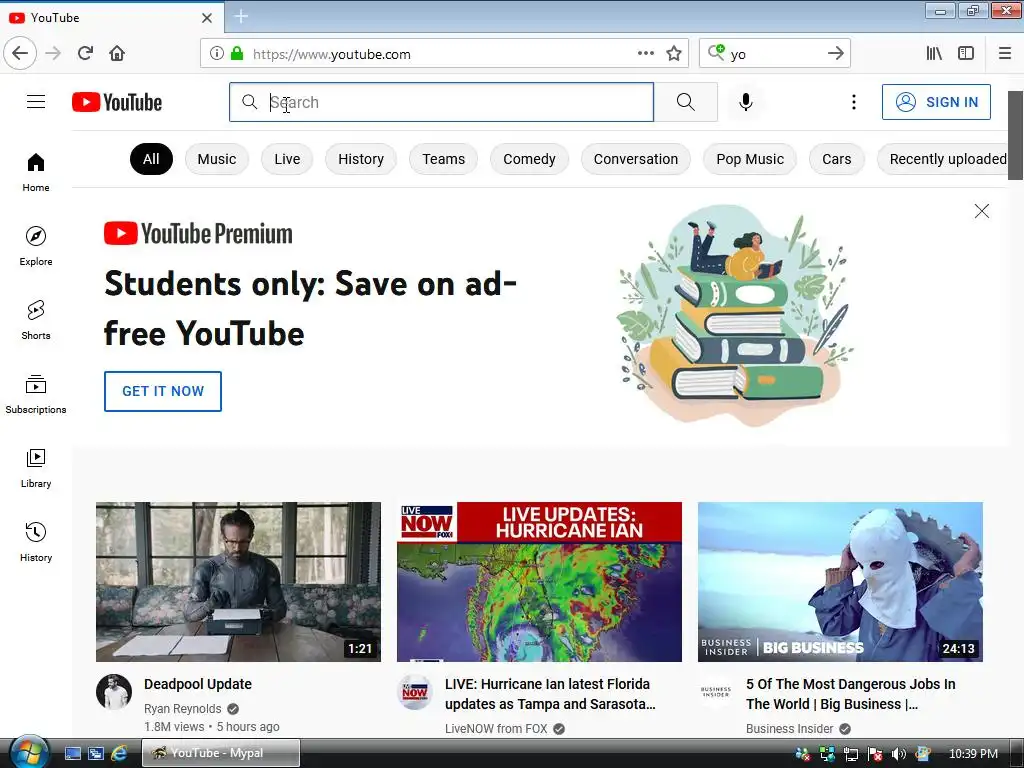Viewport: 1024px width, 768px height.
Task: Open page actions three-dot menu
Action: pyautogui.click(x=646, y=54)
